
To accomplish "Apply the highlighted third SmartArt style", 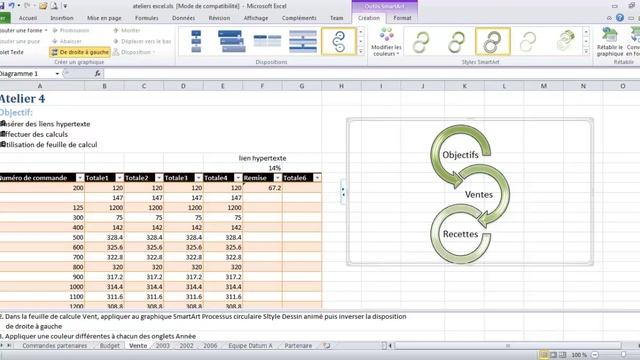I will point(493,42).
